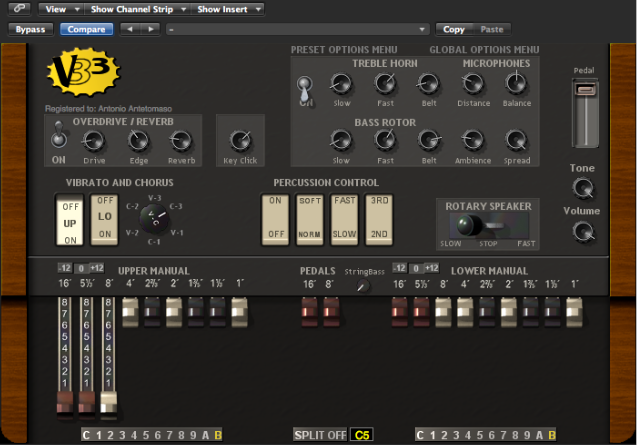Click the Bass Rotor Ambience knob
Viewport: 637px width, 445px height.
pyautogui.click(x=473, y=141)
